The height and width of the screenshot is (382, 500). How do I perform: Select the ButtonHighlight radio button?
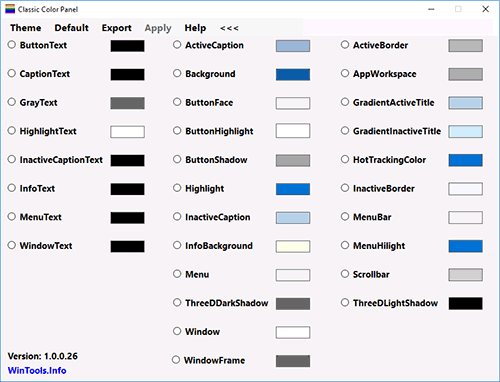pyautogui.click(x=177, y=131)
